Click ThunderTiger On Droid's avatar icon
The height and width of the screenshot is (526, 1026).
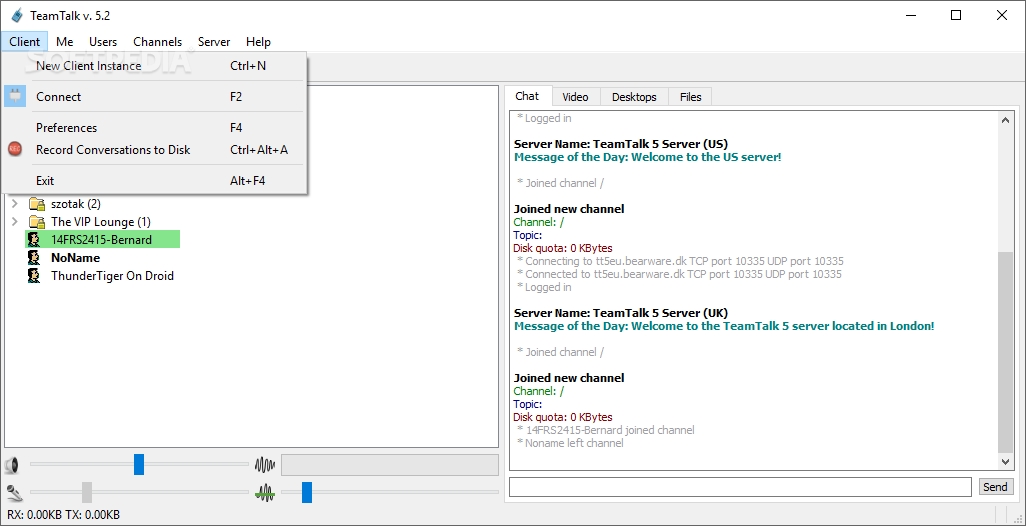coord(34,275)
